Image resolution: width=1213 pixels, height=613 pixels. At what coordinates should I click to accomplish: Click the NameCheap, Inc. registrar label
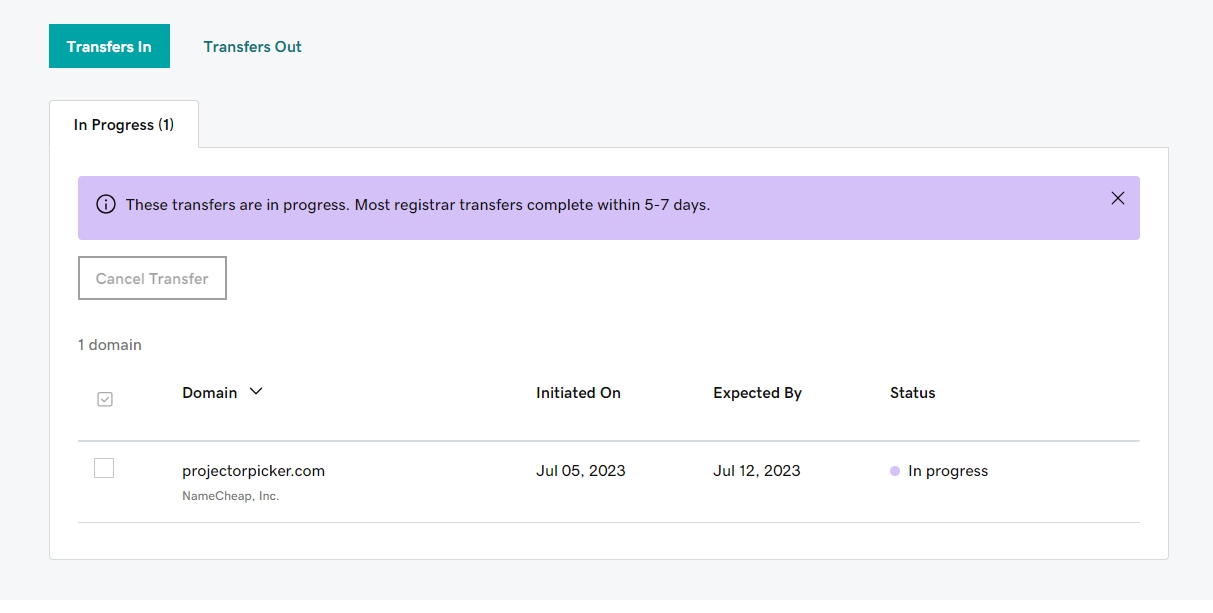pos(230,496)
